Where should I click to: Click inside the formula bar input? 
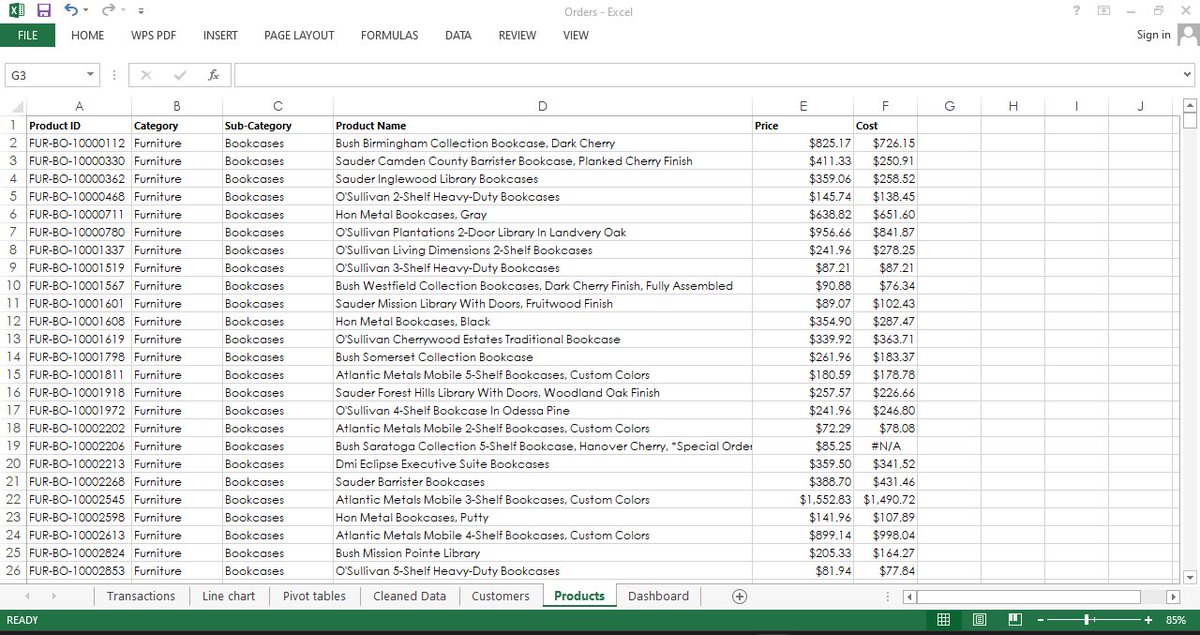pyautogui.click(x=705, y=75)
